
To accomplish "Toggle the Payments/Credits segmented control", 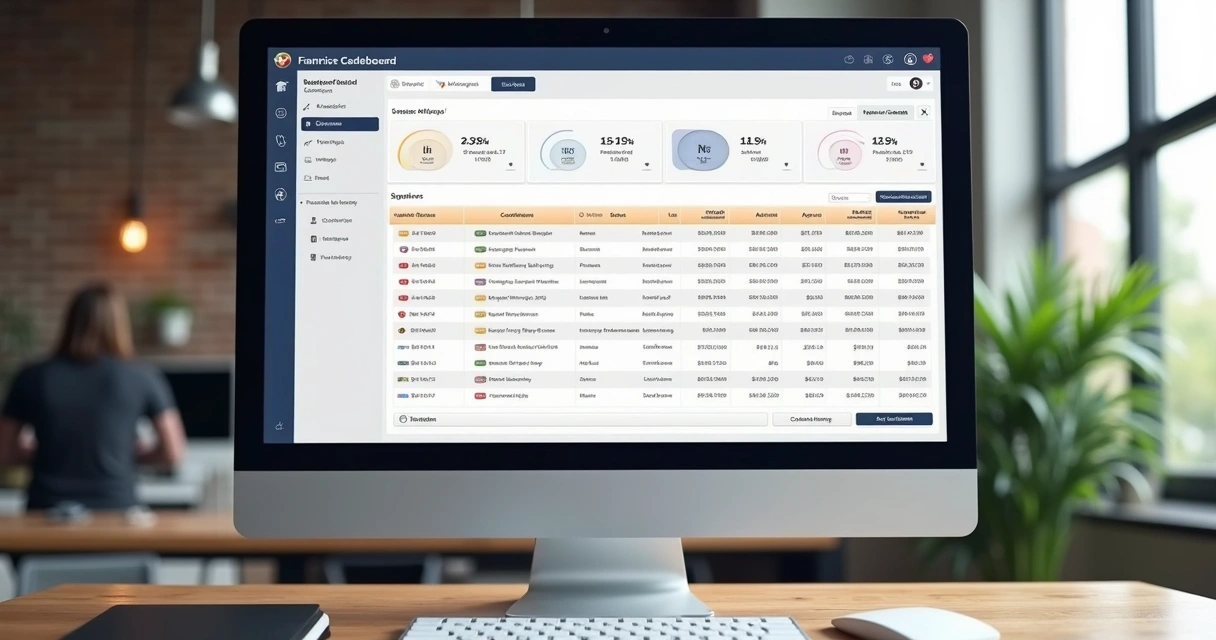I will 885,112.
